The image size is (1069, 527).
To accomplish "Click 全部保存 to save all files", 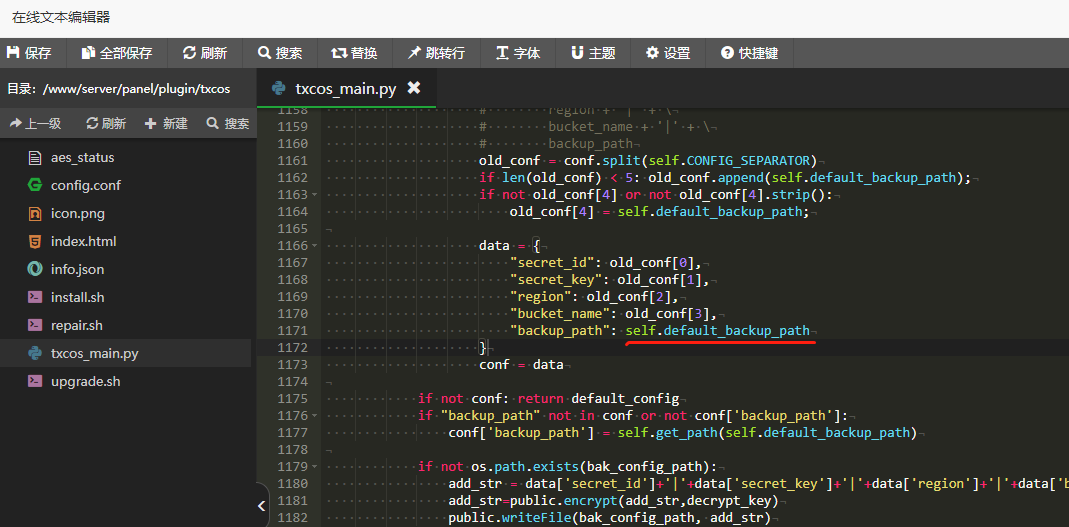I will click(117, 53).
